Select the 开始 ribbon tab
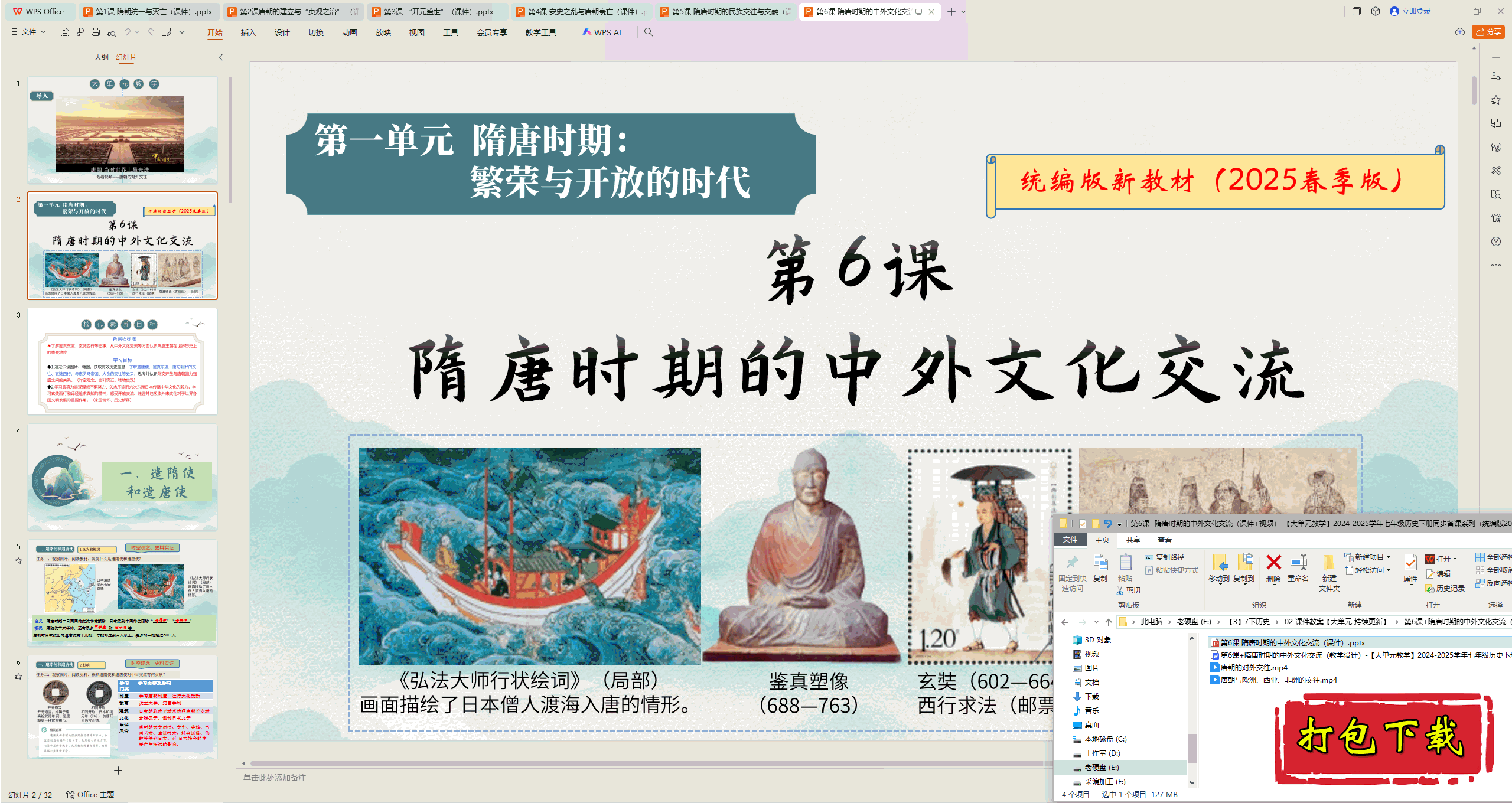 tap(215, 32)
